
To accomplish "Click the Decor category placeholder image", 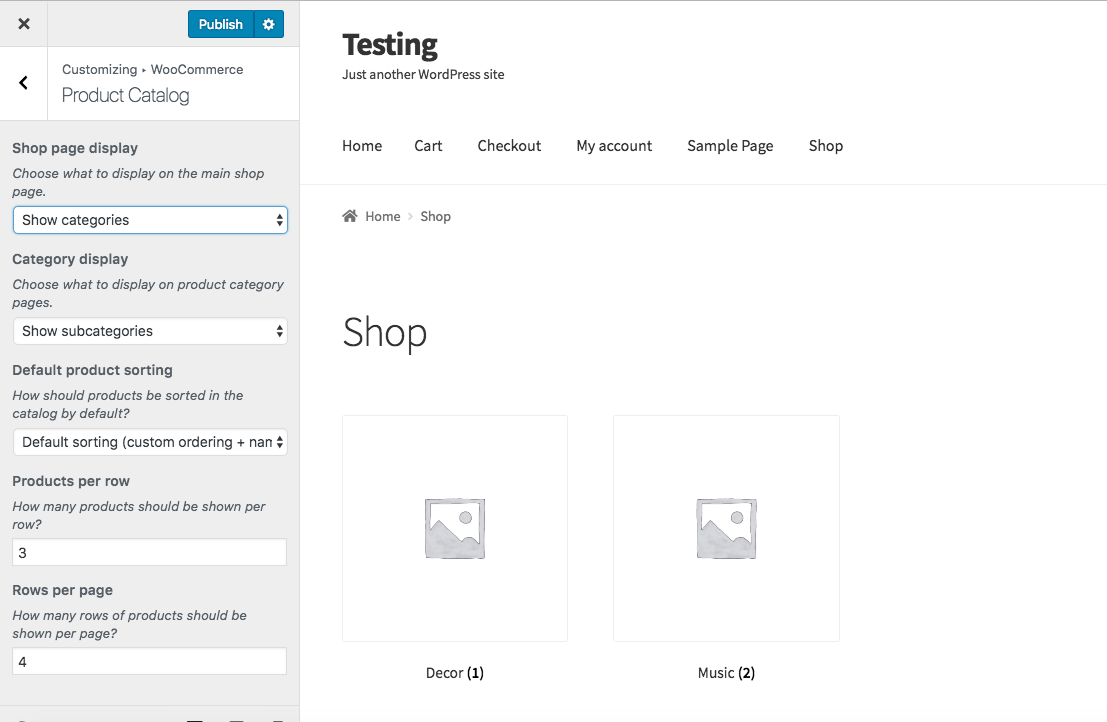I will (455, 528).
